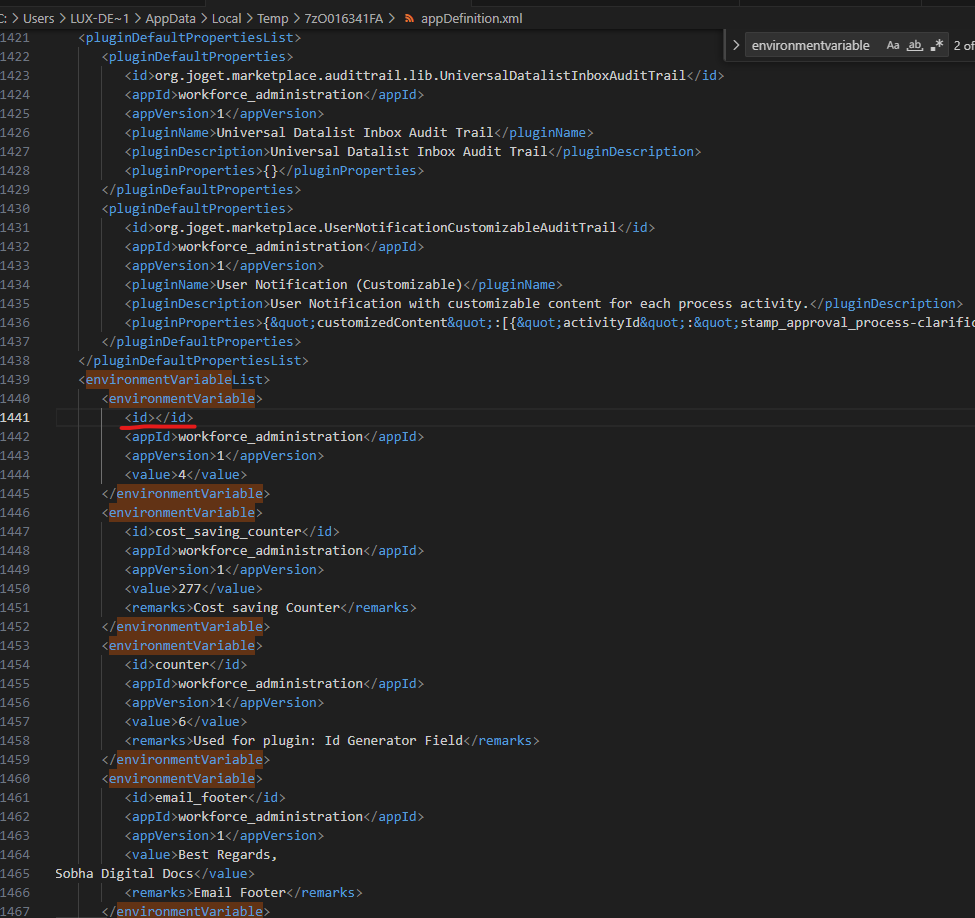Screen dimensions: 975x918
Task: Click the red-underlined empty id tag
Action: pos(158,417)
